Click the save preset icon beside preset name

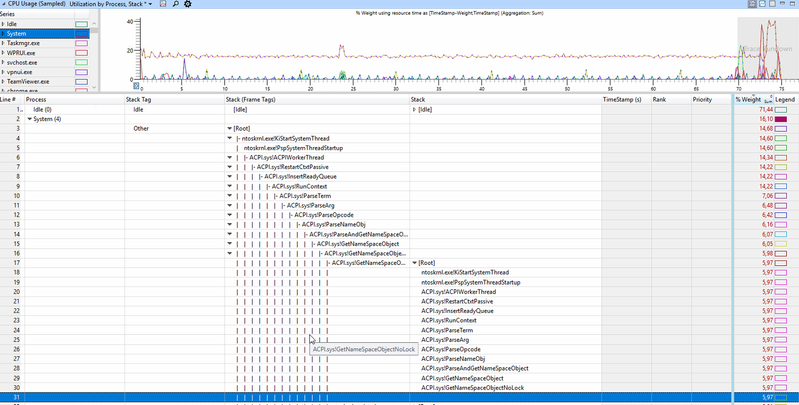(165, 5)
